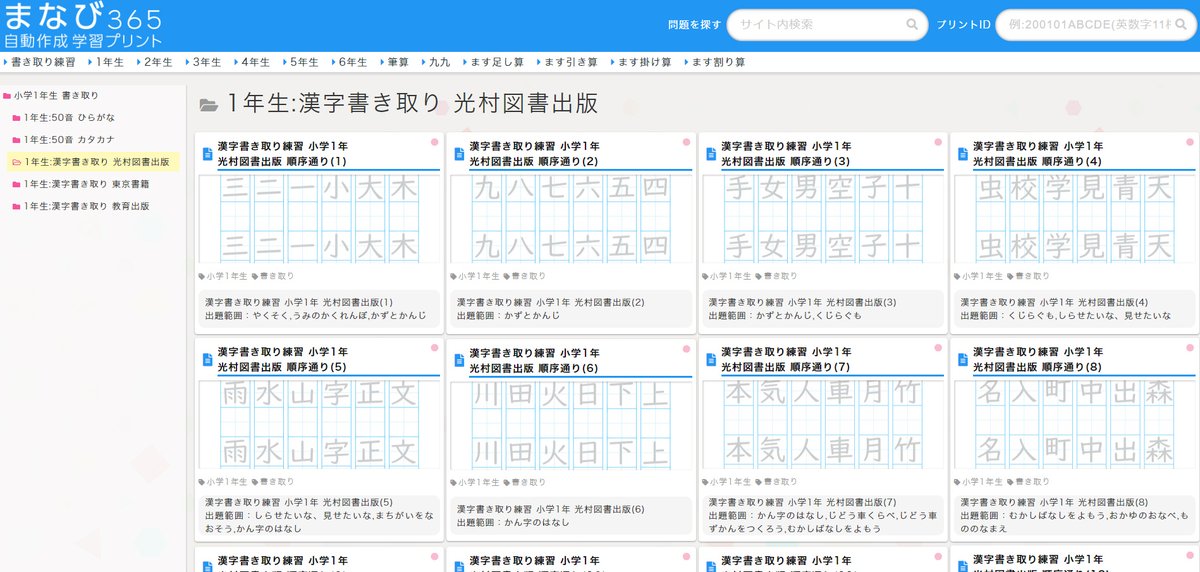Open worksheet preview 虫校学見青天
1200x572 pixels.
pyautogui.click(x=1074, y=218)
